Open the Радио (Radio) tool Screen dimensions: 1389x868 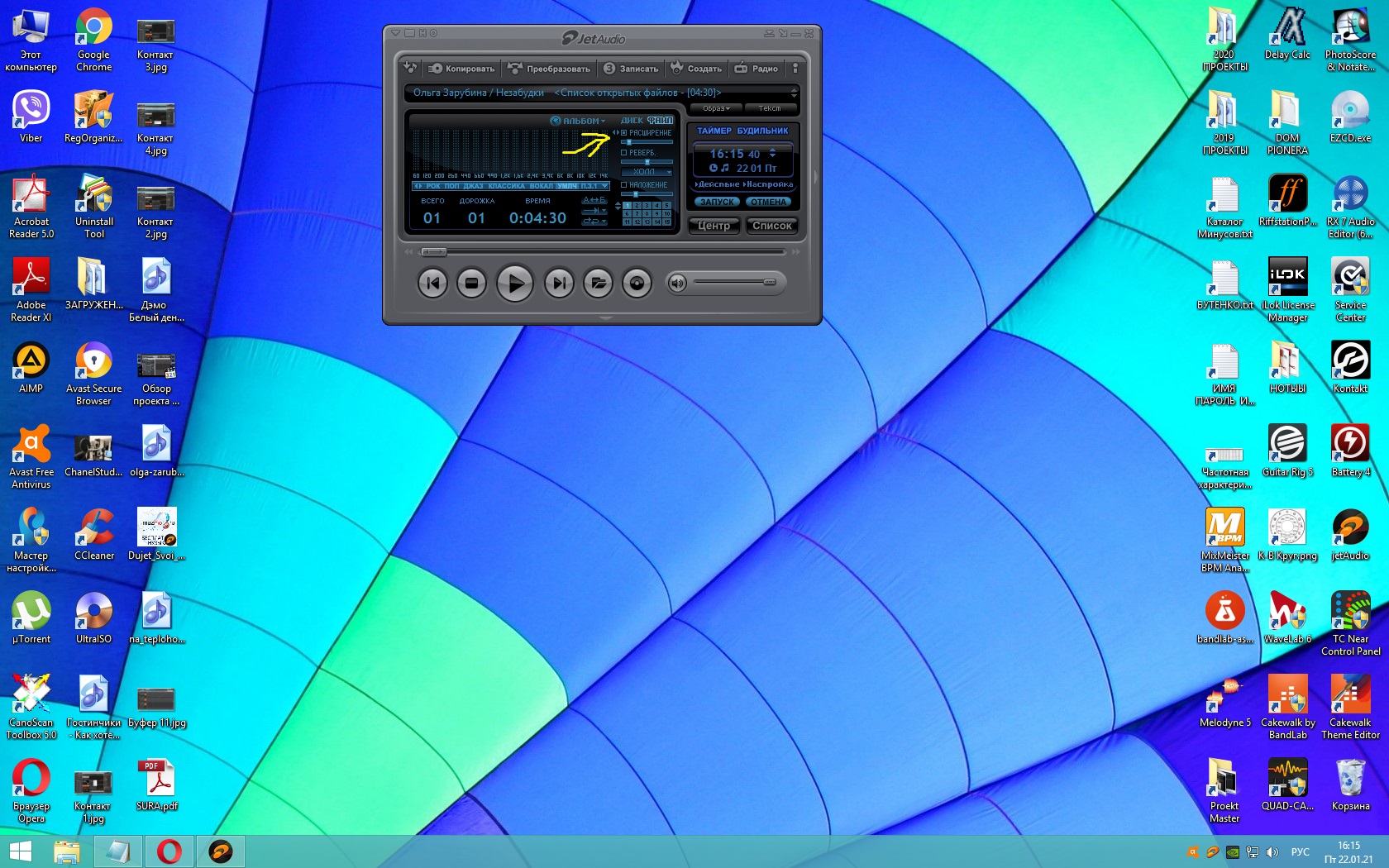tap(757, 69)
